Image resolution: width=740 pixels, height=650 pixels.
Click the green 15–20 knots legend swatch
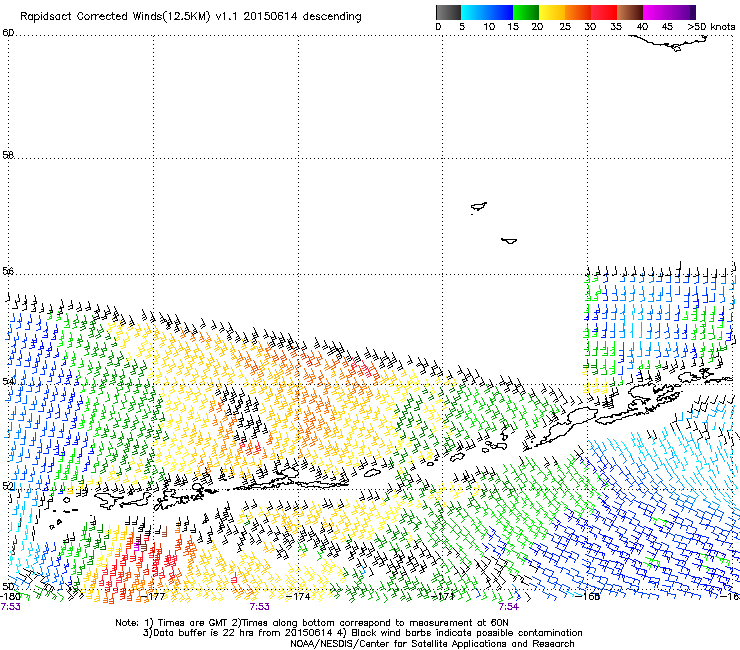coord(526,12)
